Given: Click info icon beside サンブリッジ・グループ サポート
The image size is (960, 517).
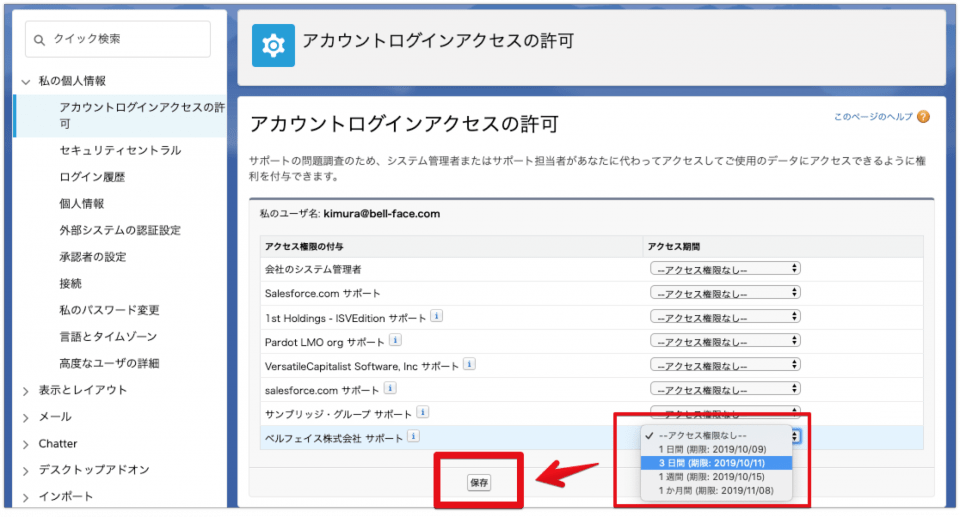Looking at the screenshot, I should pos(423,412).
